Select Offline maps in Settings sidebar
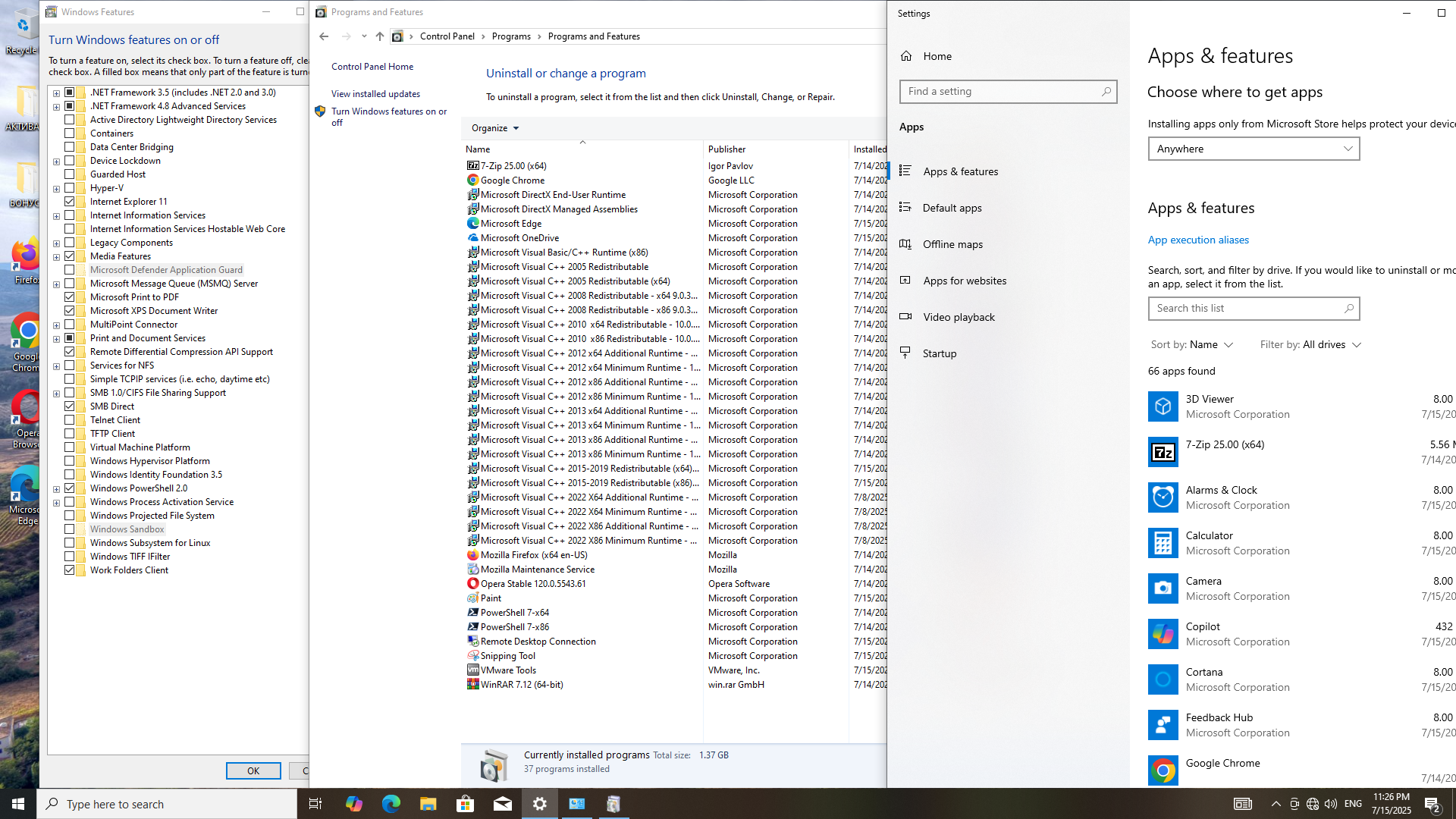1456x819 pixels. tap(1009, 244)
